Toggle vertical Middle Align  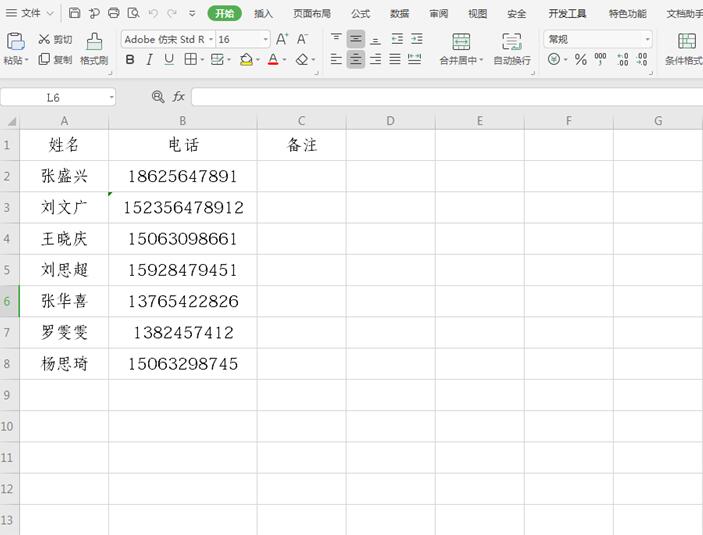tap(356, 39)
